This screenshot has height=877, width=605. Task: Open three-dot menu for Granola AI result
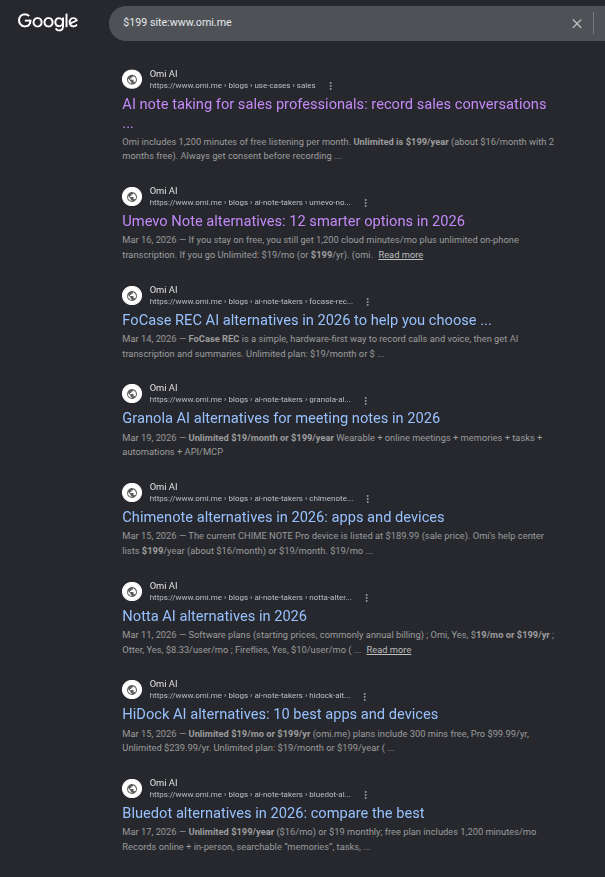click(x=365, y=400)
